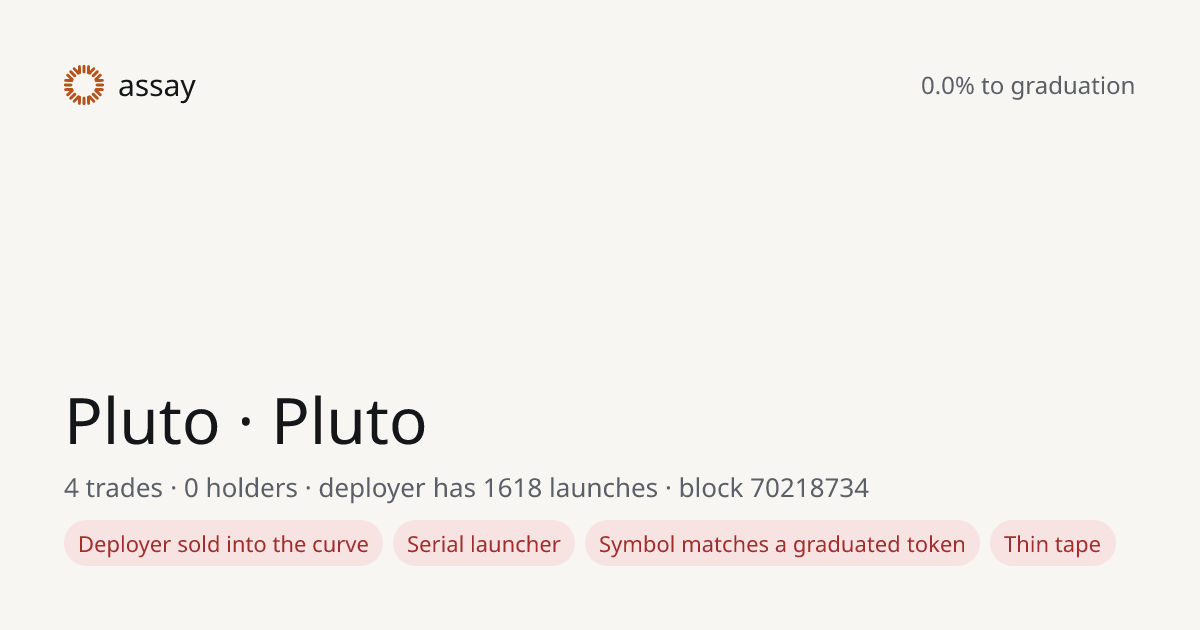Image resolution: width=1200 pixels, height=630 pixels.
Task: Open the deployer has 1618 launches text
Action: click(488, 488)
